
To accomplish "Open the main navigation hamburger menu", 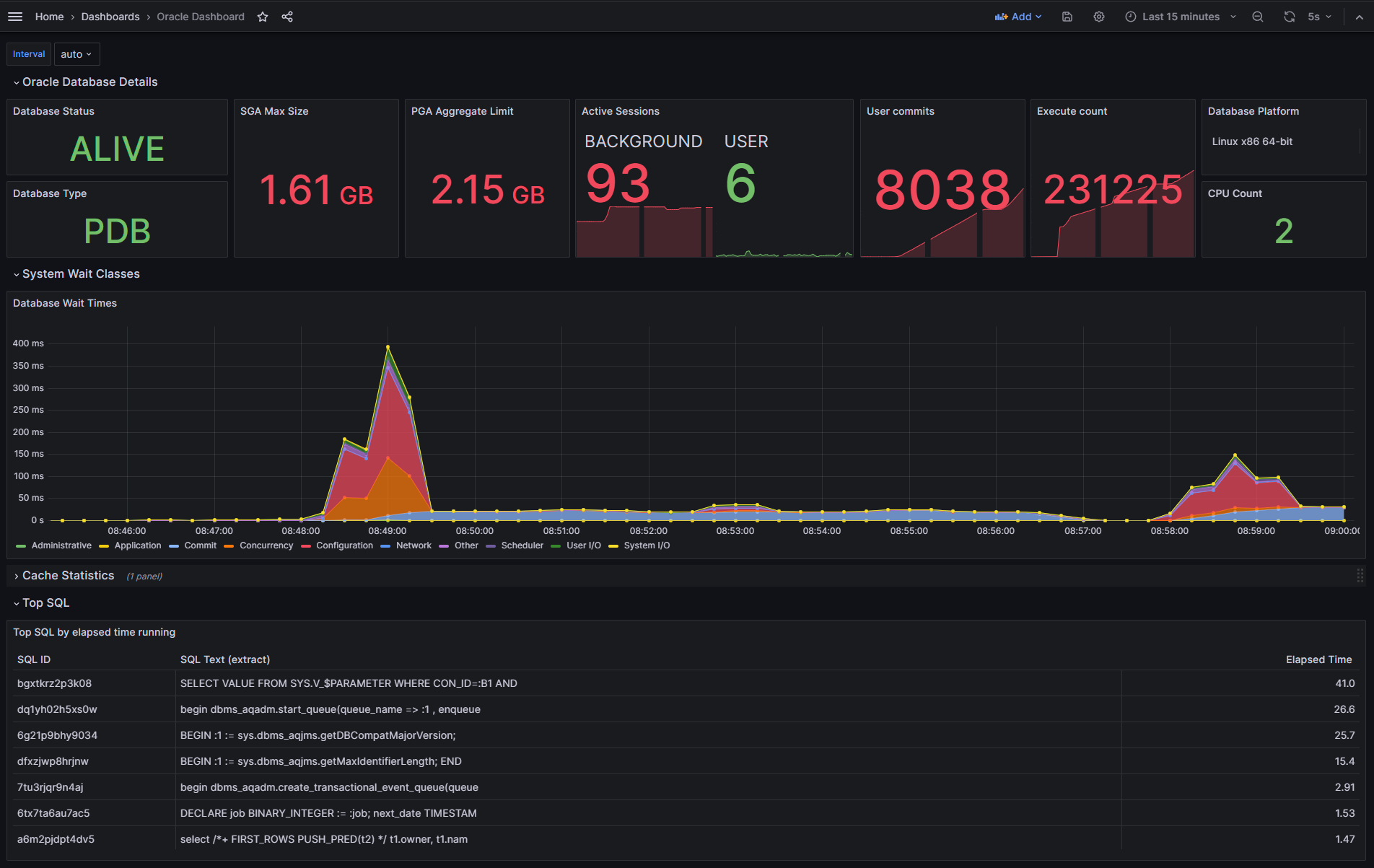I will point(14,16).
